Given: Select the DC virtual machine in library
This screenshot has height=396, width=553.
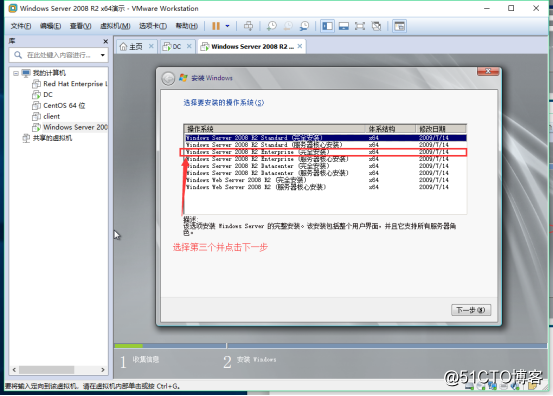Looking at the screenshot, I should point(48,95).
